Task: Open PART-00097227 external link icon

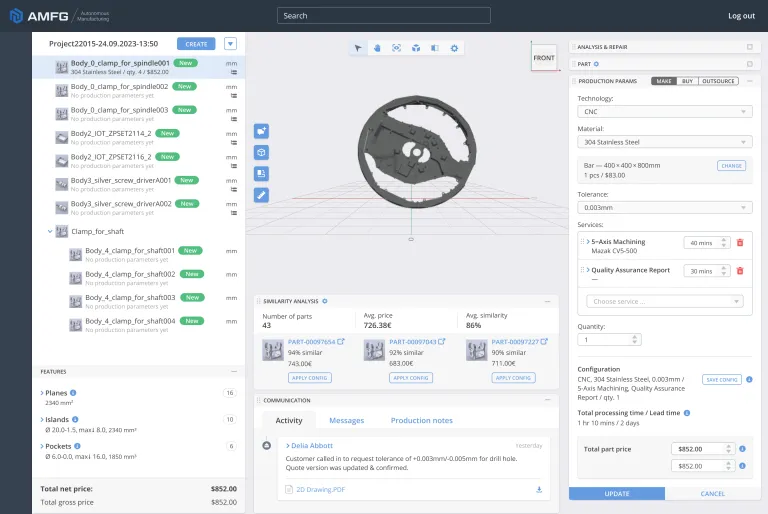Action: 544,342
